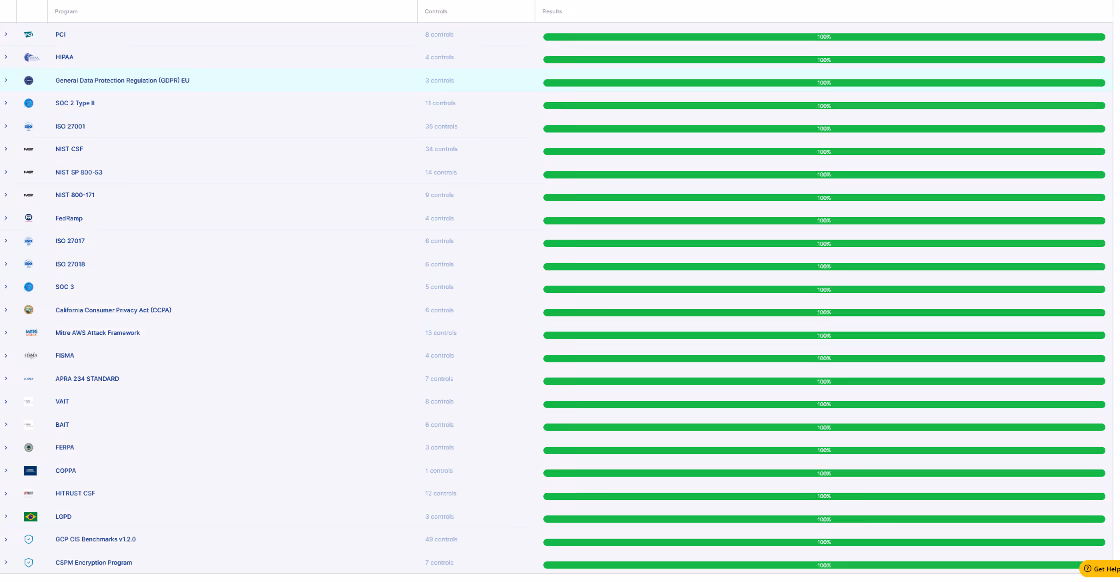The image size is (1120, 582).
Task: Click the APRA 234 STANDARD icon
Action: click(x=29, y=379)
